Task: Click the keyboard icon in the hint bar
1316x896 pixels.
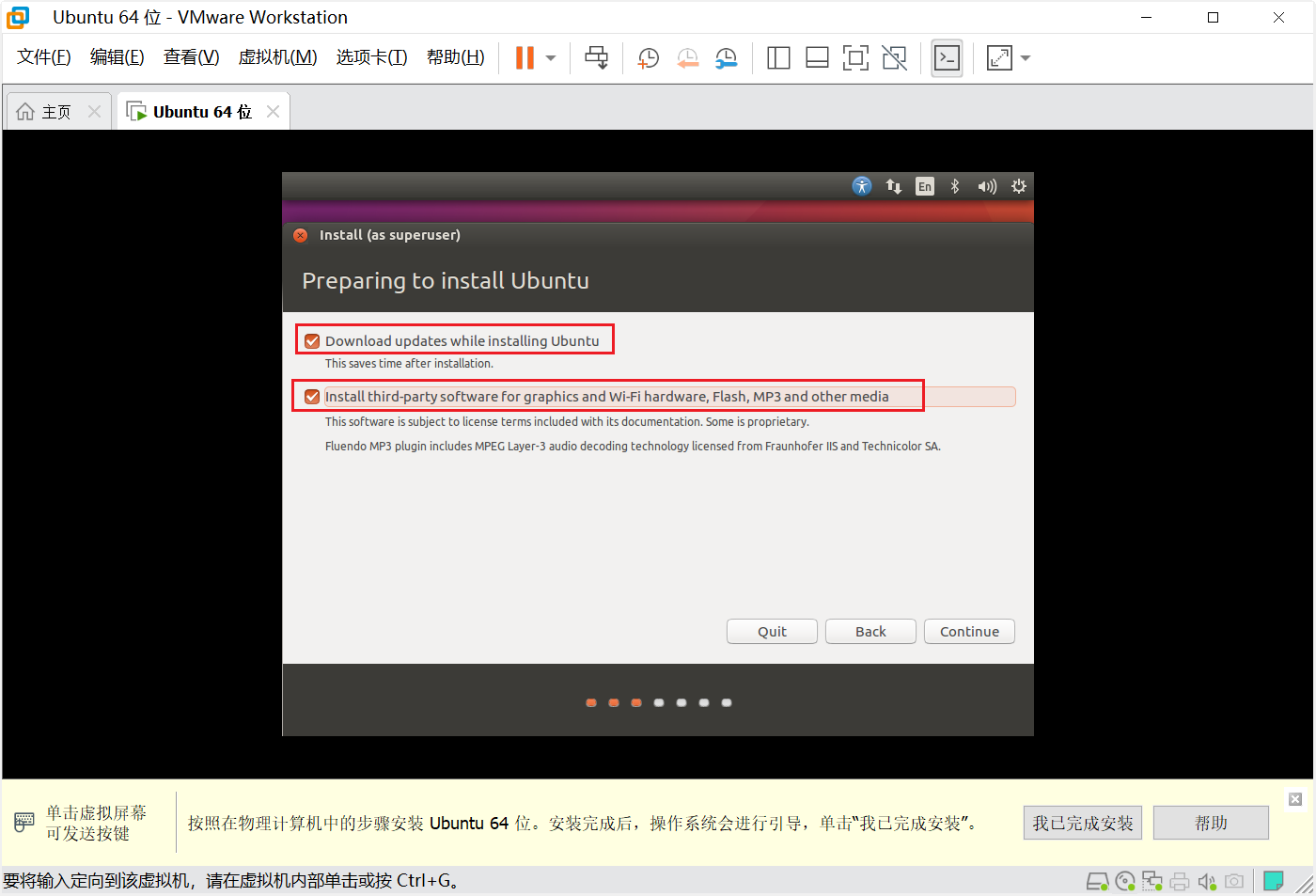Action: click(24, 823)
